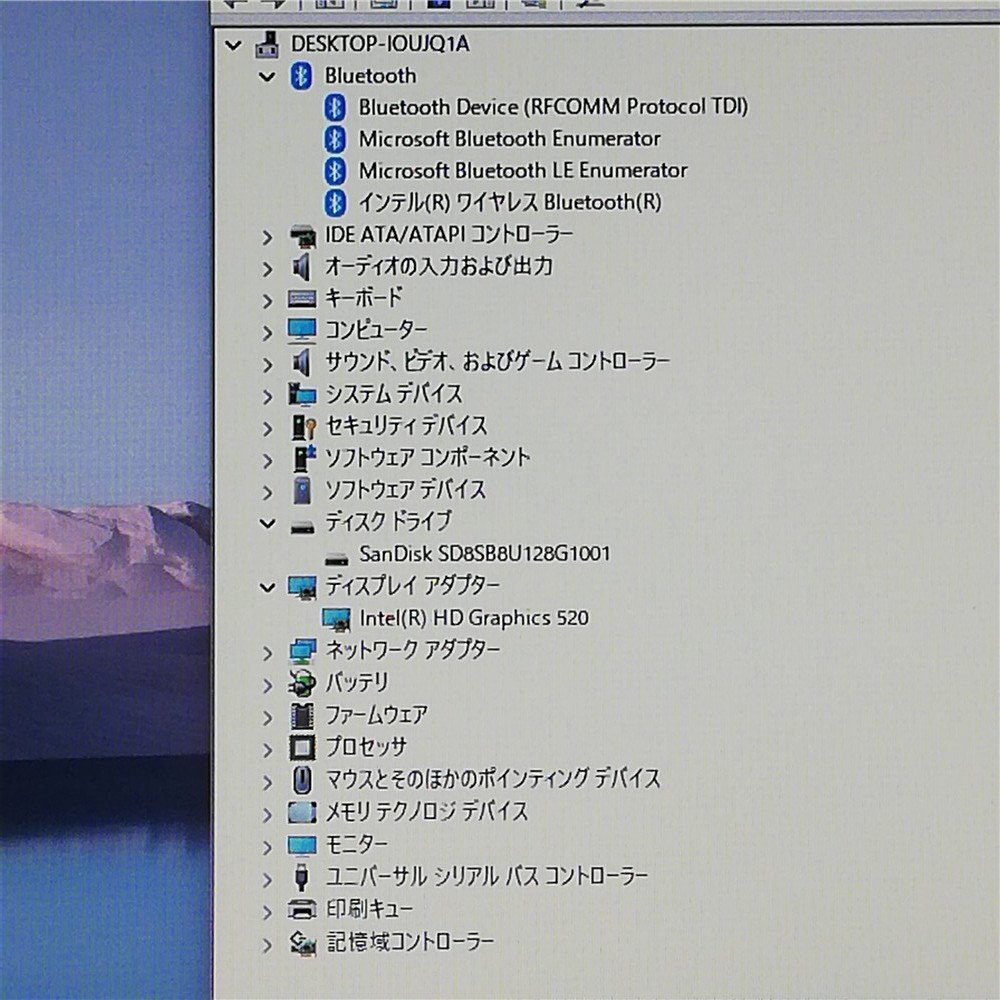Click the security device icon
The height and width of the screenshot is (1000, 1000).
coord(300,425)
